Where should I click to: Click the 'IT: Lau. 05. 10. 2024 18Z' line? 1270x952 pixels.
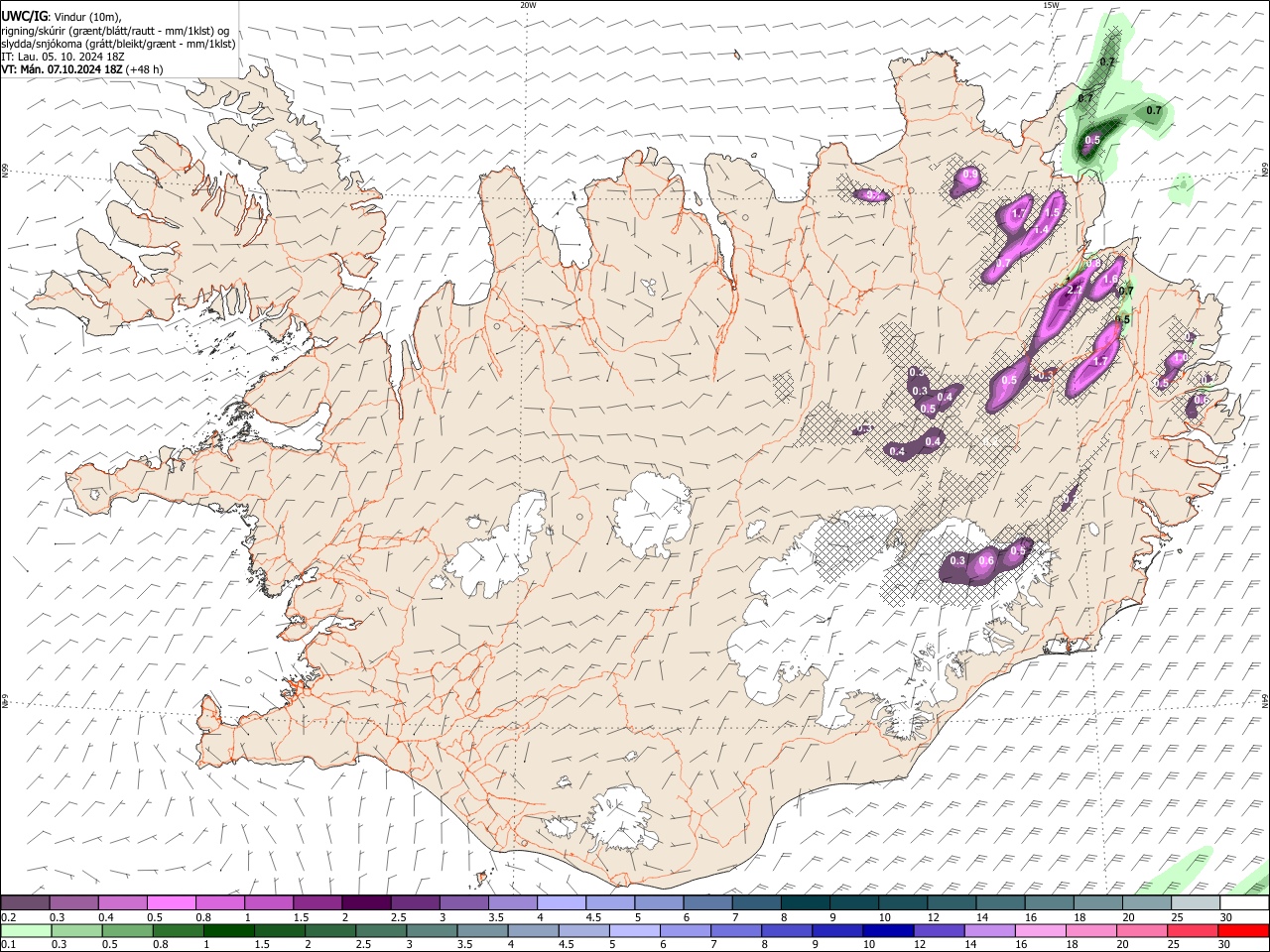(x=63, y=57)
